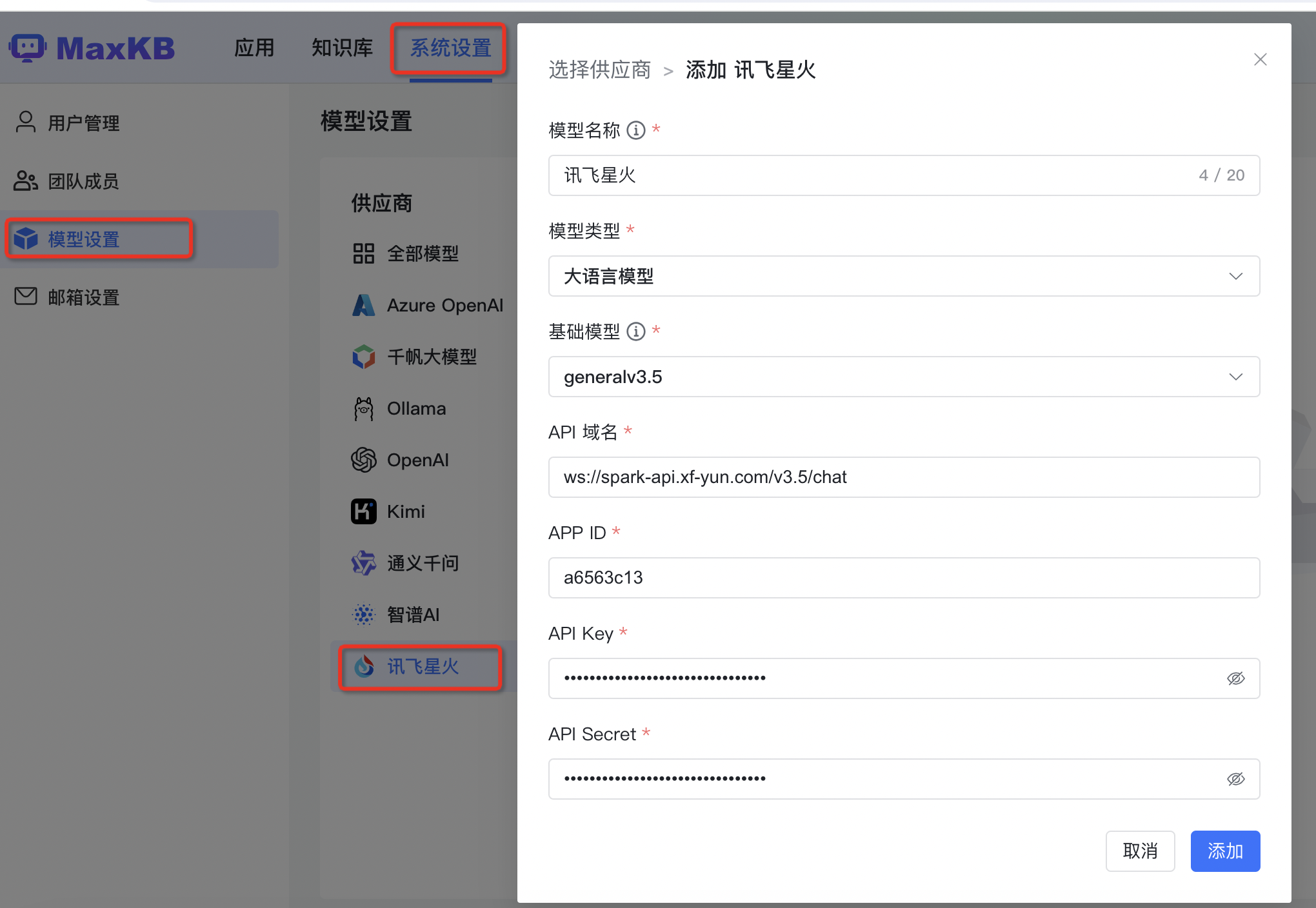Click the Azure OpenAI provider icon
This screenshot has width=1316, height=908.
coord(363,305)
